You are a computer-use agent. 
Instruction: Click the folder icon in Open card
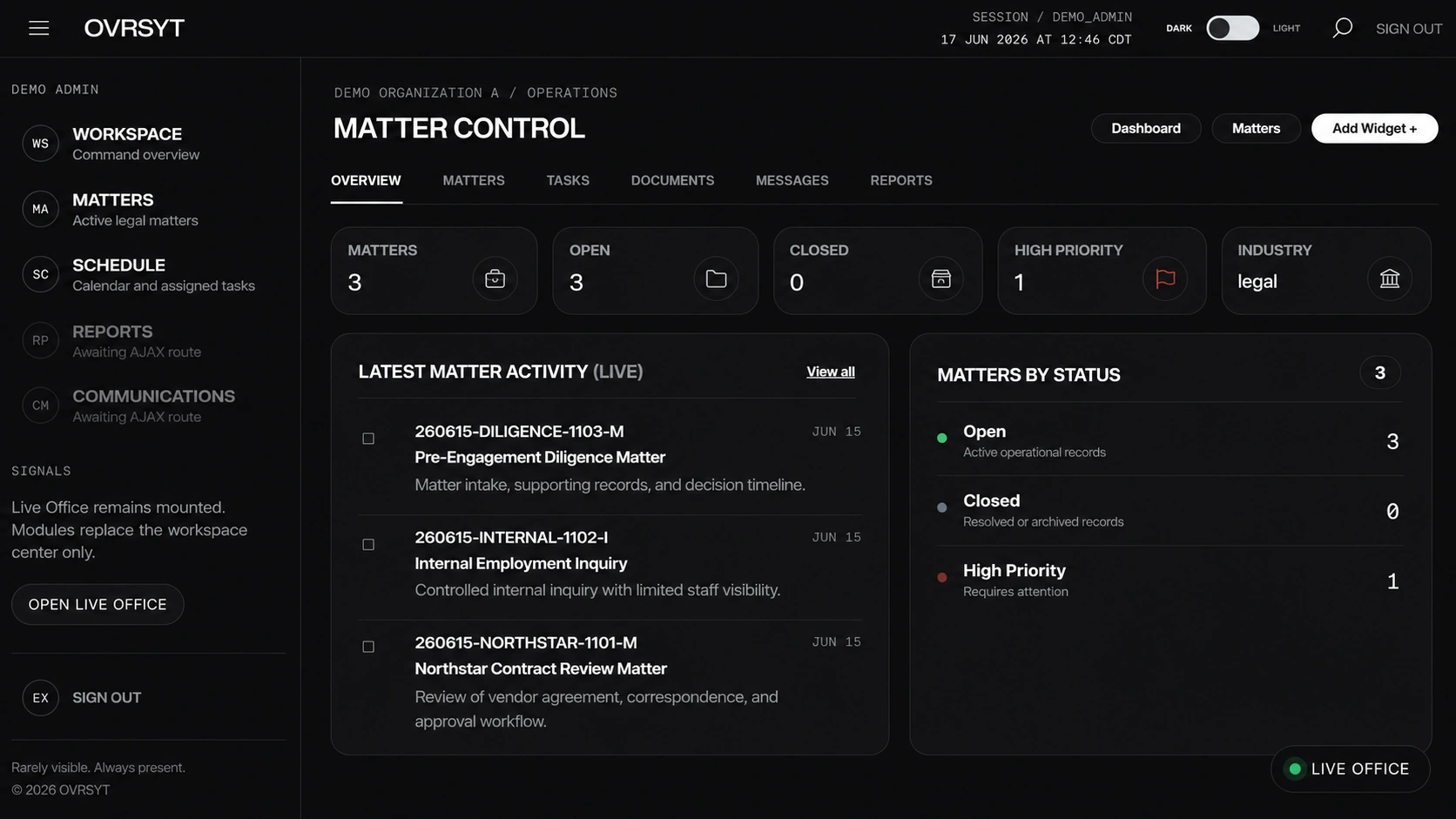(x=716, y=279)
